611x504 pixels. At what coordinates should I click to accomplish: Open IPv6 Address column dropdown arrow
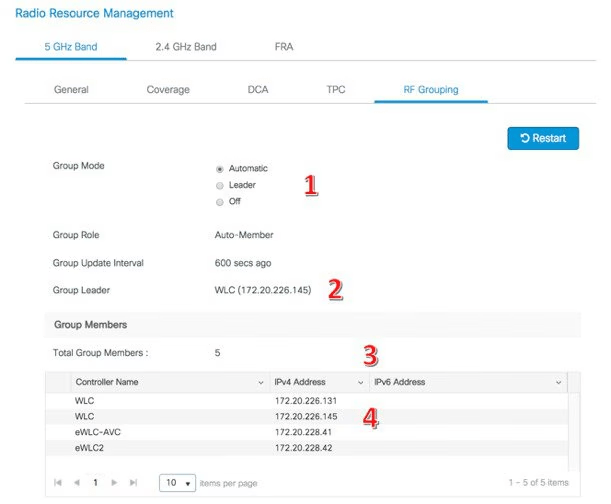point(558,383)
